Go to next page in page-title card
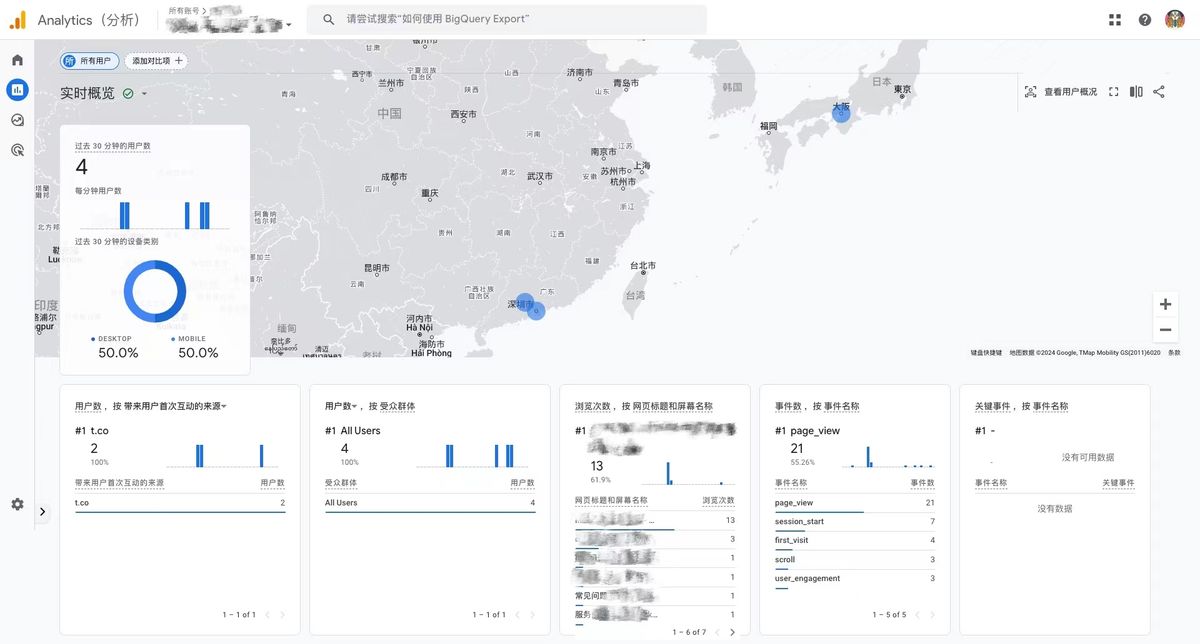Viewport: 1200px width, 644px height. point(732,632)
